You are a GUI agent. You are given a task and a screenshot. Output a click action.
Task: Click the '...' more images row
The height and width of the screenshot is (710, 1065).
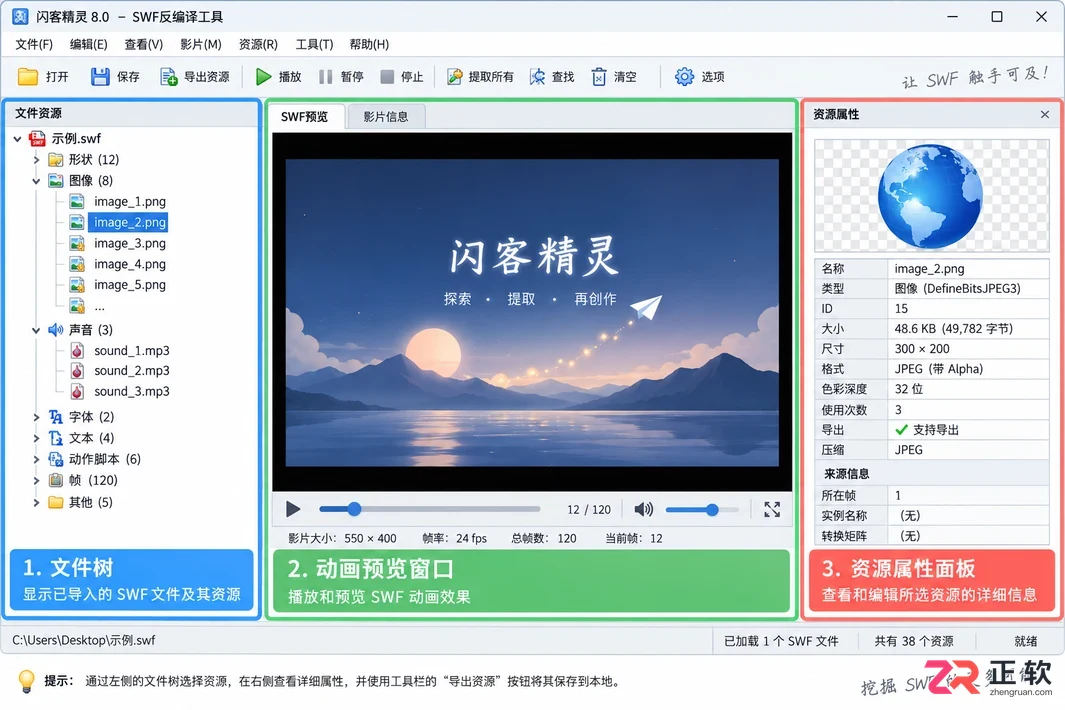(100, 306)
